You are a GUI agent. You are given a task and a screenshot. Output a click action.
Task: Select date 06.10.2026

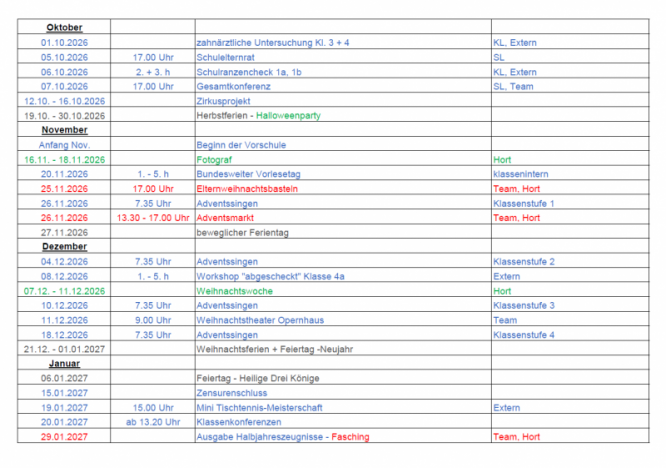[64, 72]
